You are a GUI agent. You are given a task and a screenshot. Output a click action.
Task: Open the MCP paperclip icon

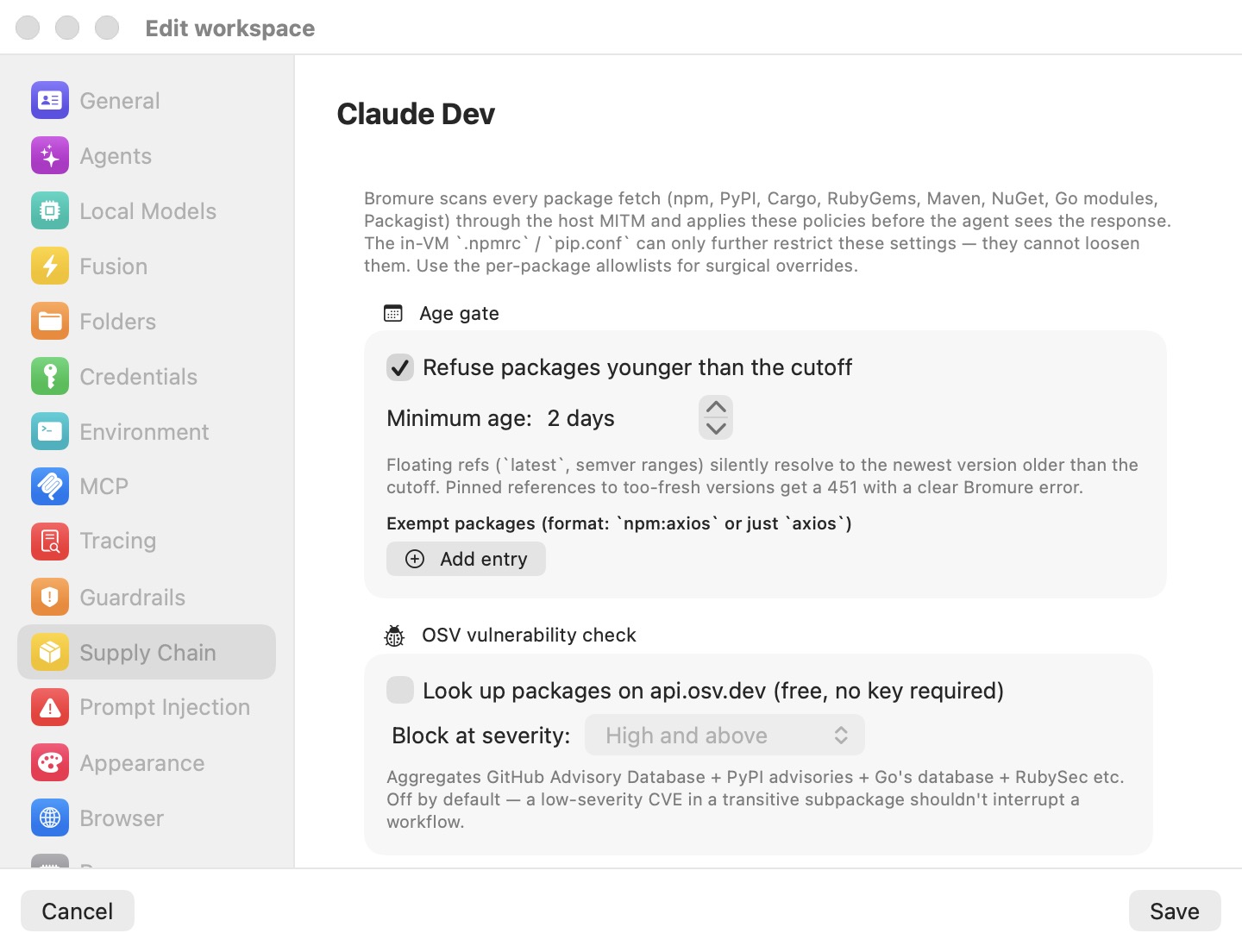click(x=50, y=486)
